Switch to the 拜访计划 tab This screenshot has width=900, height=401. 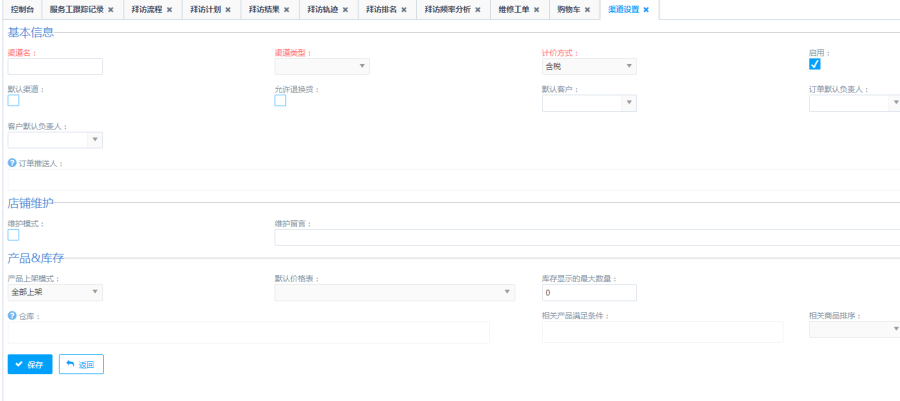[205, 10]
